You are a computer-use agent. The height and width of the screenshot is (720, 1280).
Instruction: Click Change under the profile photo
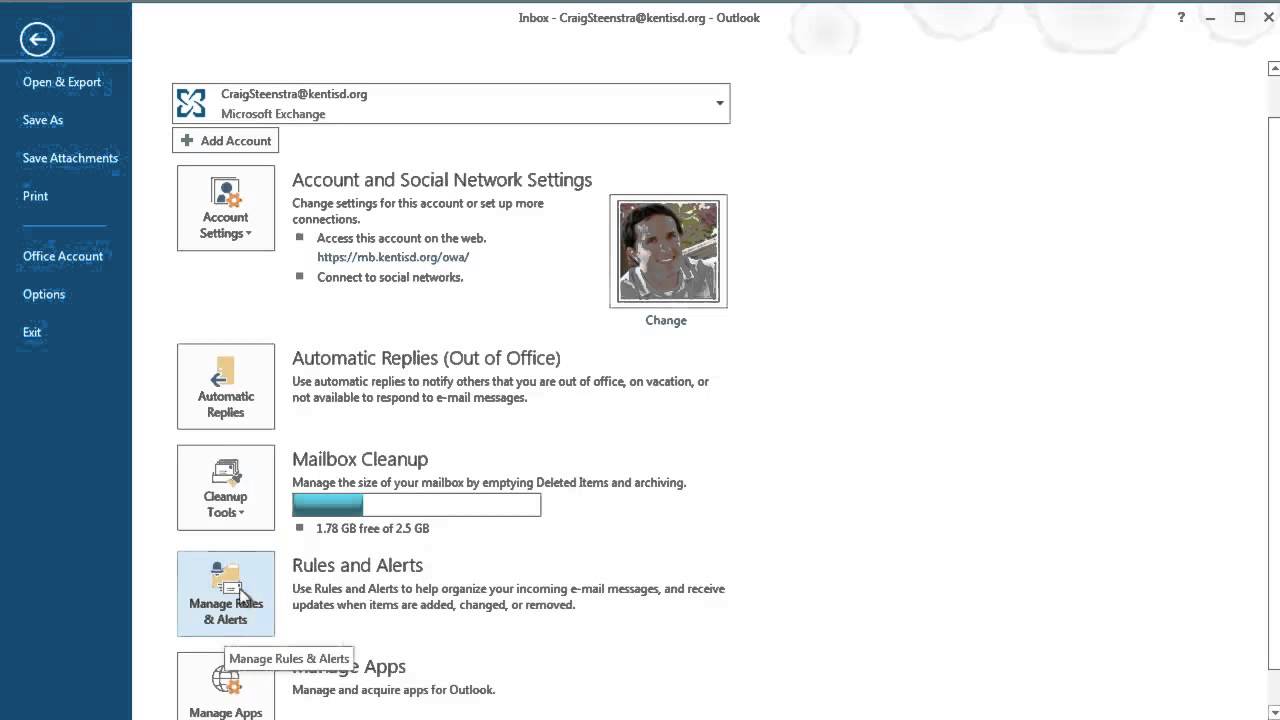click(666, 320)
